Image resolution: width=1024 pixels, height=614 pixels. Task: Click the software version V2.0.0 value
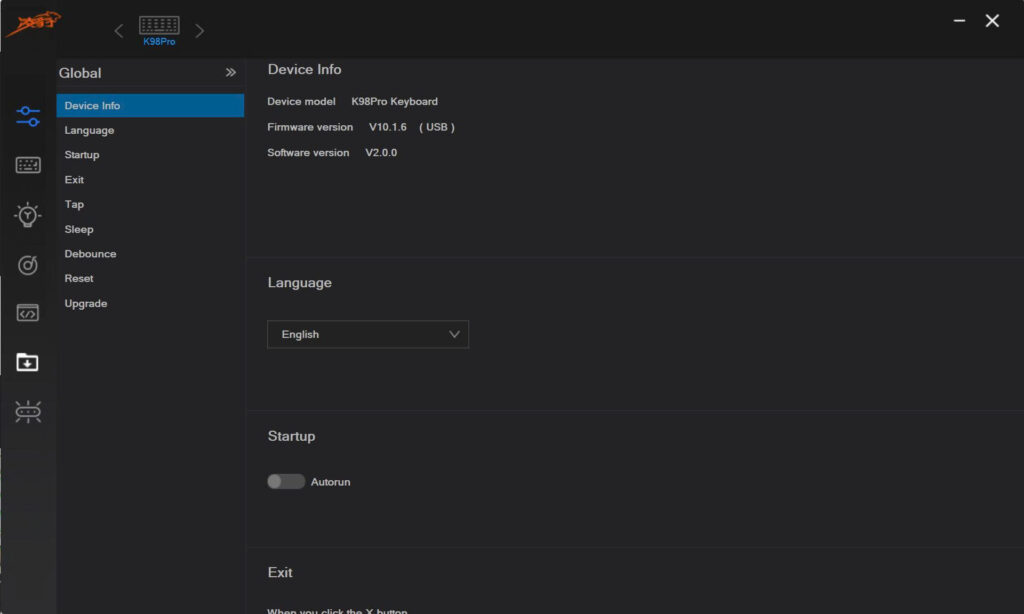coord(381,152)
